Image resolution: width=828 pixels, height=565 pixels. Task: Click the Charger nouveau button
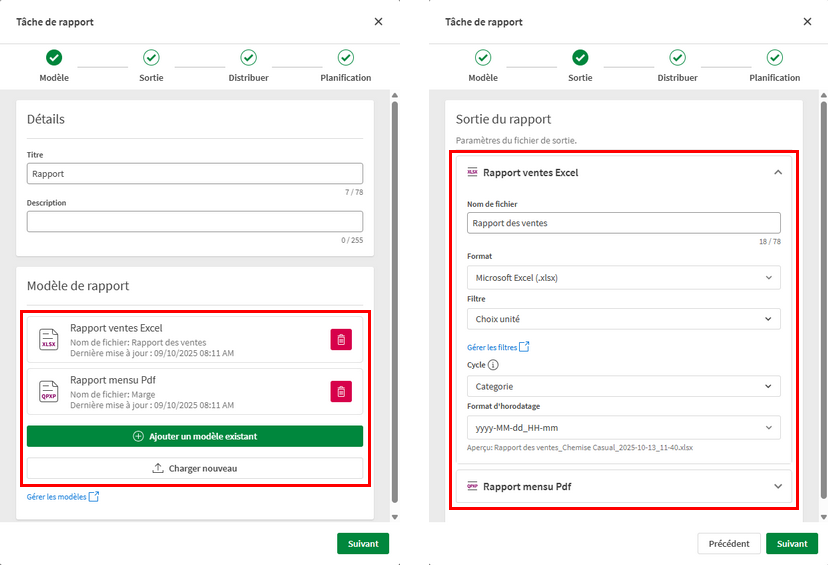tap(195, 468)
